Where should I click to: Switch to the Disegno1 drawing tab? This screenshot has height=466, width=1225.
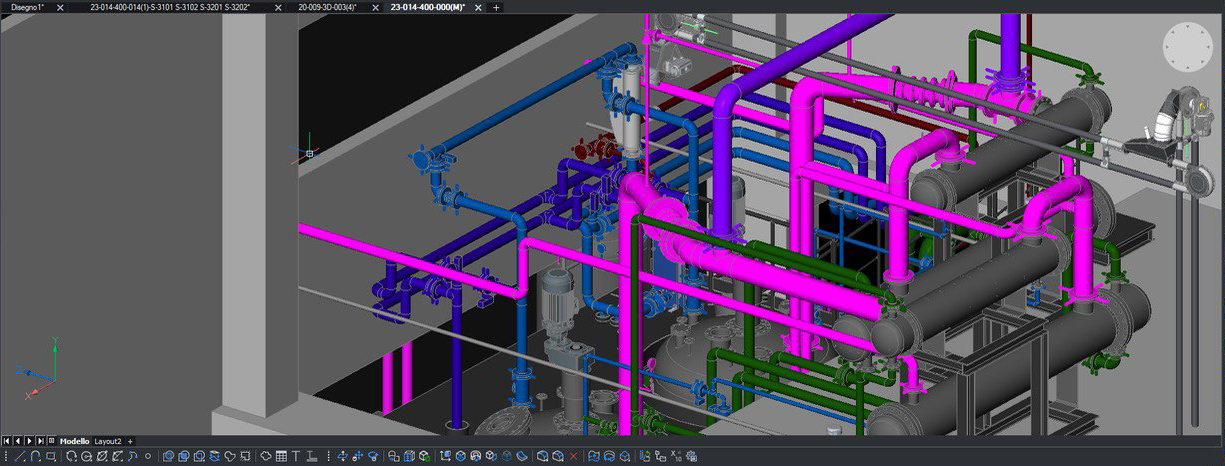[27, 7]
